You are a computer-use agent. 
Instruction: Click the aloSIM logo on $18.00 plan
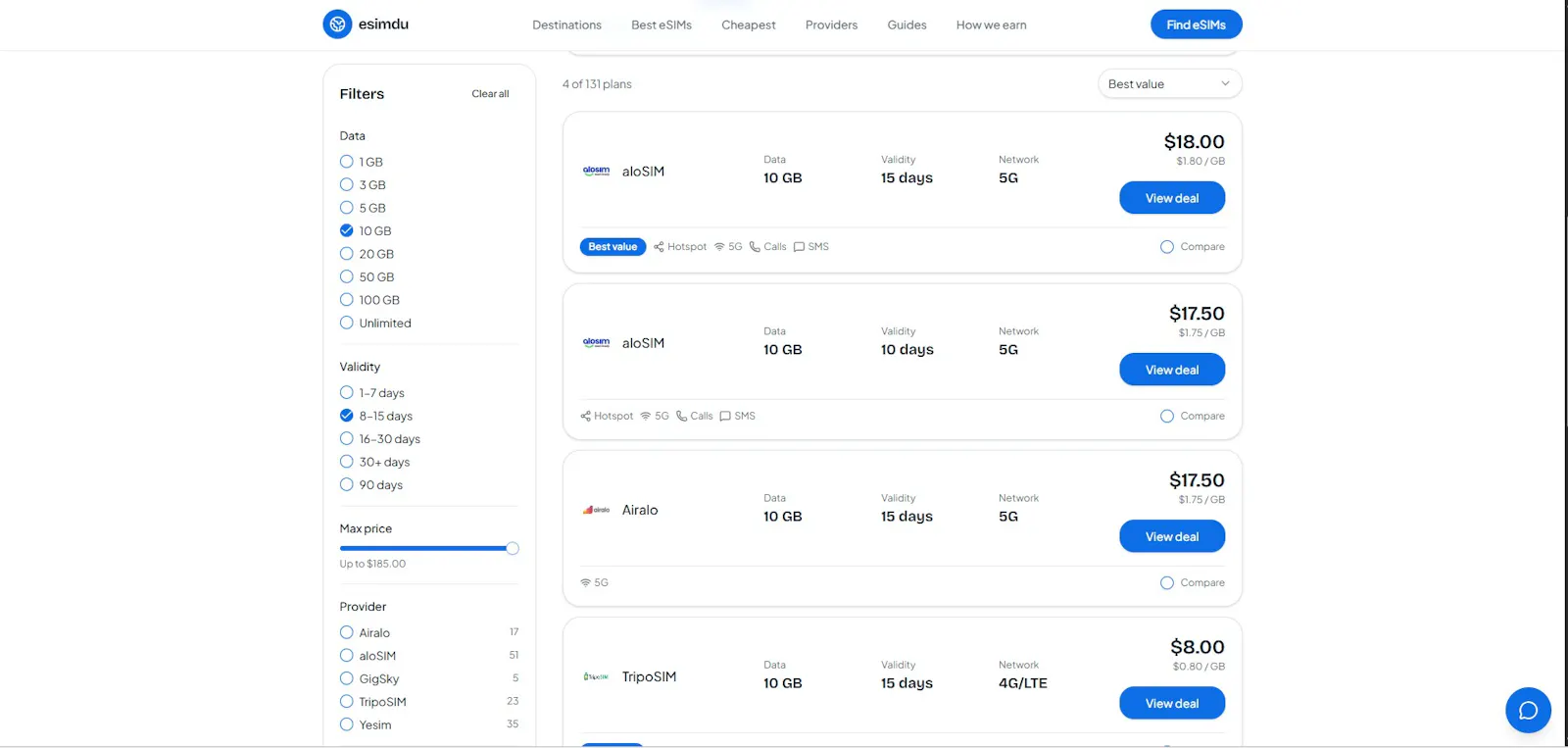pyautogui.click(x=596, y=172)
